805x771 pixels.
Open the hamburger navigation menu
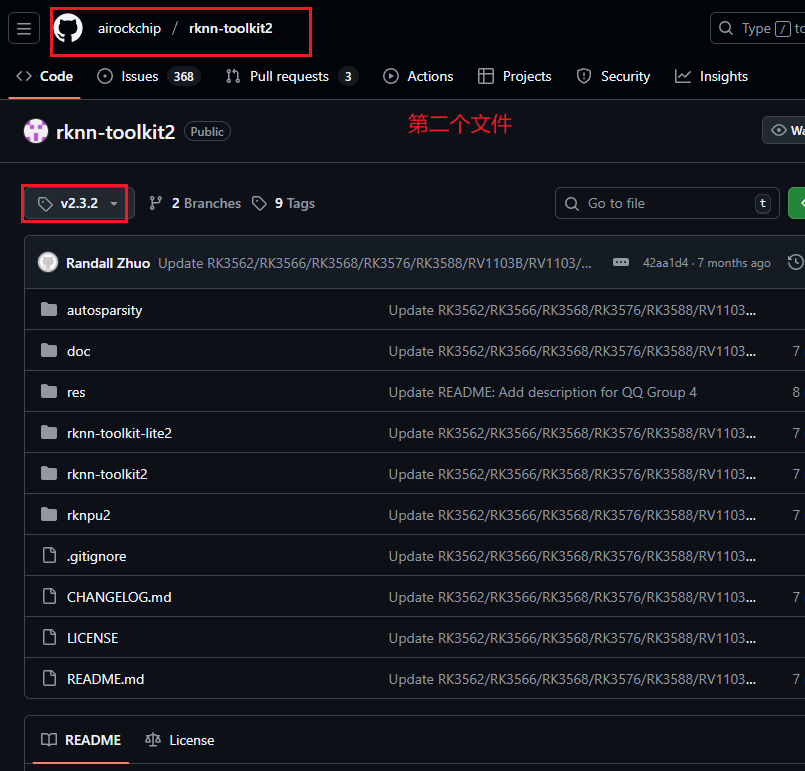(24, 28)
